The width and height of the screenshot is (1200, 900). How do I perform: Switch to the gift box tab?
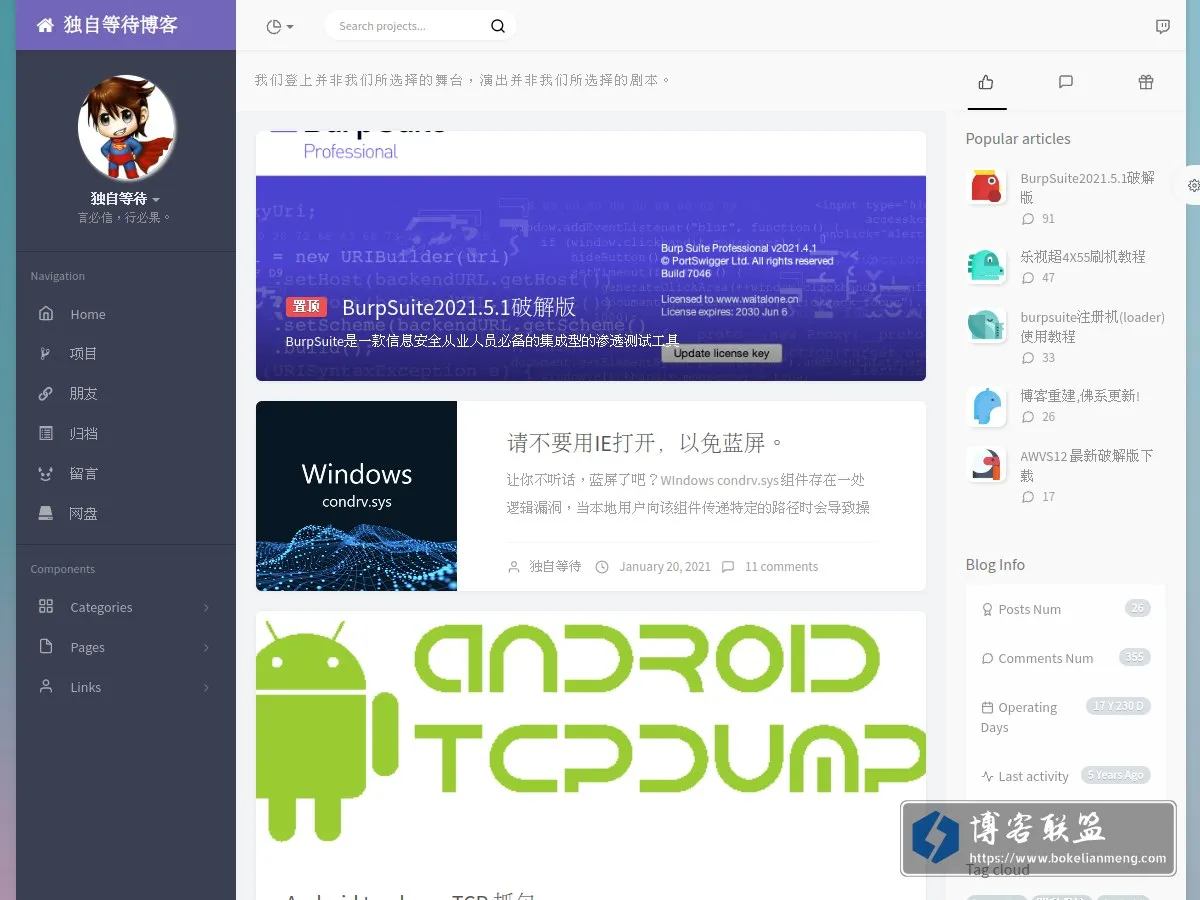(1146, 82)
